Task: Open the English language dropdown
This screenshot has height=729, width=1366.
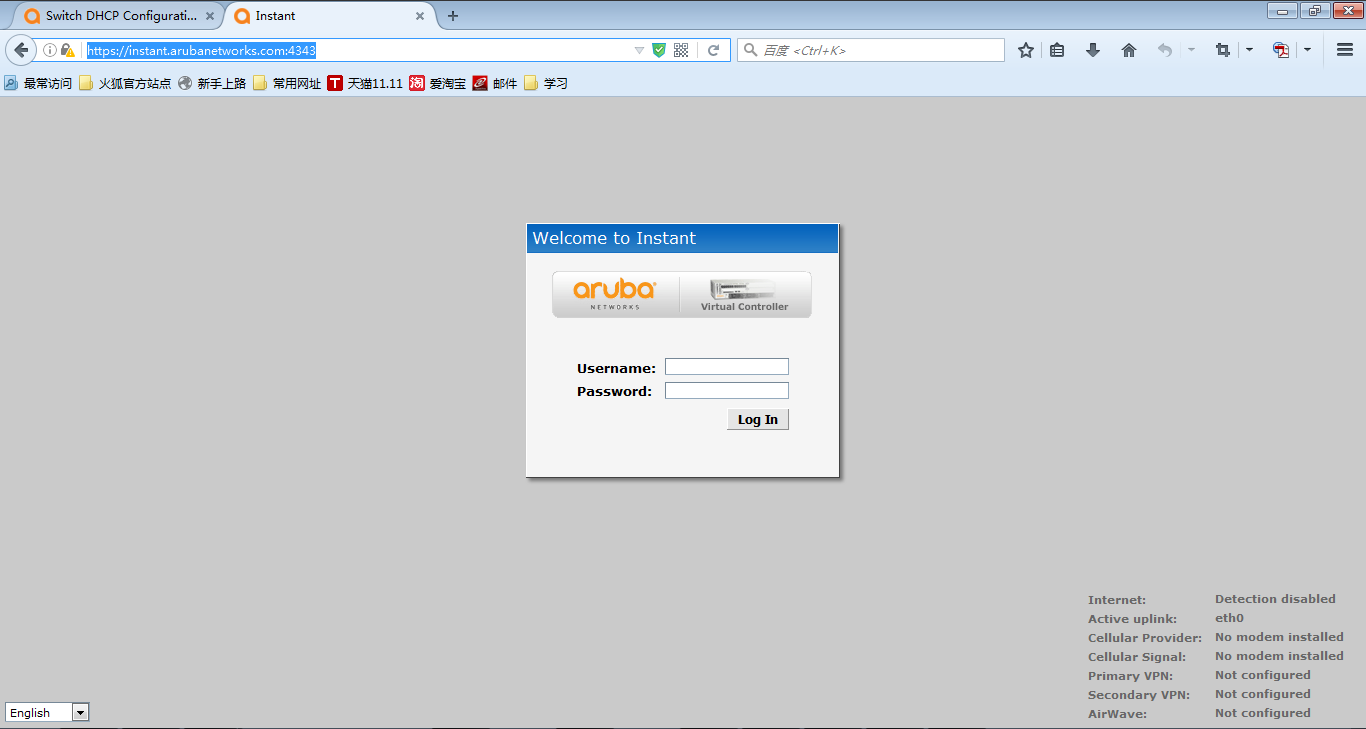Action: tap(47, 712)
